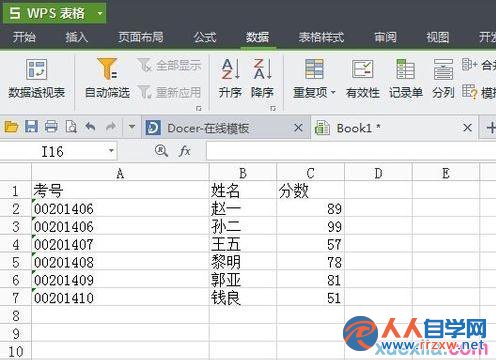Close the Book1 tab
The image size is (496, 360).
tap(468, 127)
